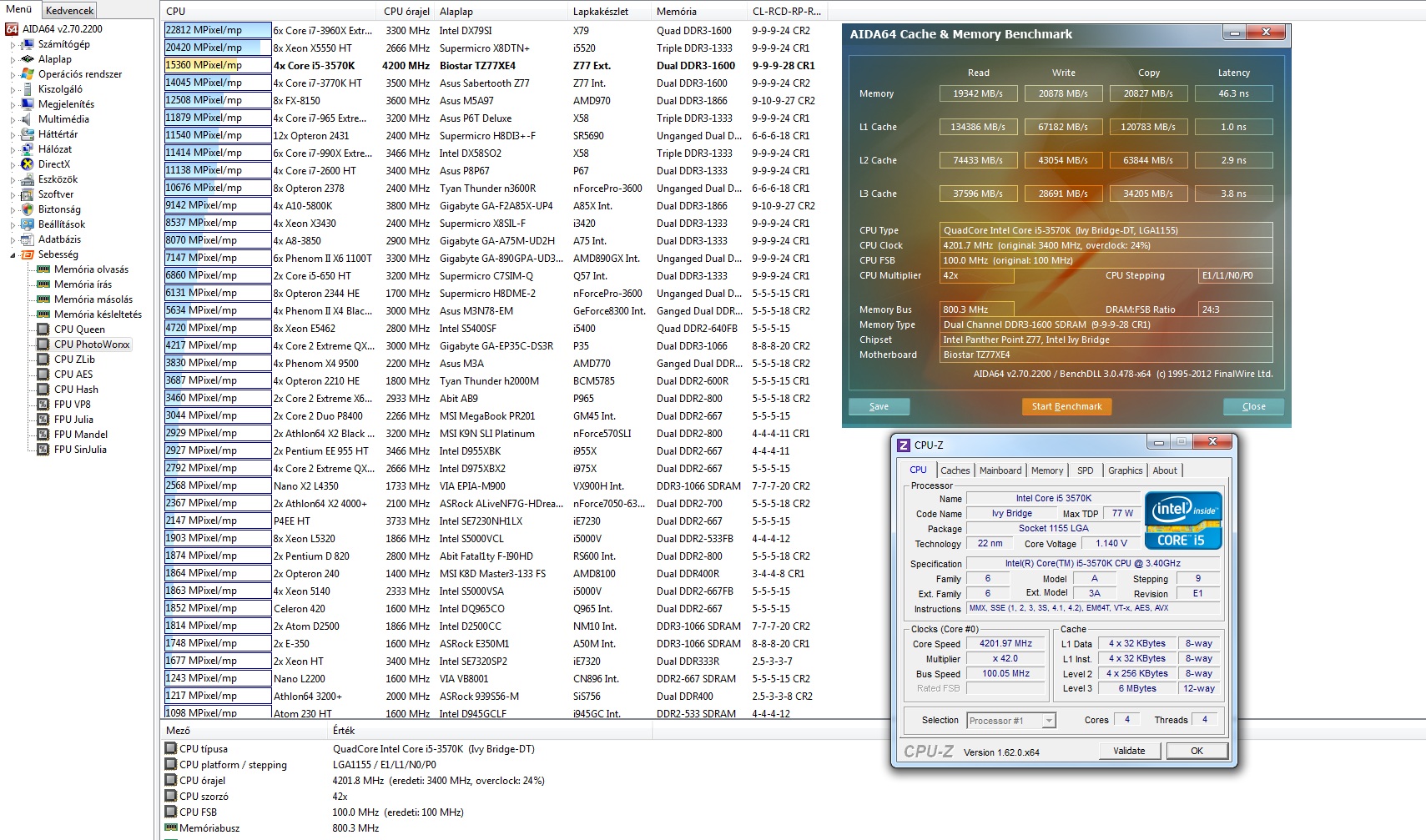Viewport: 1426px width, 840px height.
Task: Open the About tab in CPU-Z
Action: 1165,470
